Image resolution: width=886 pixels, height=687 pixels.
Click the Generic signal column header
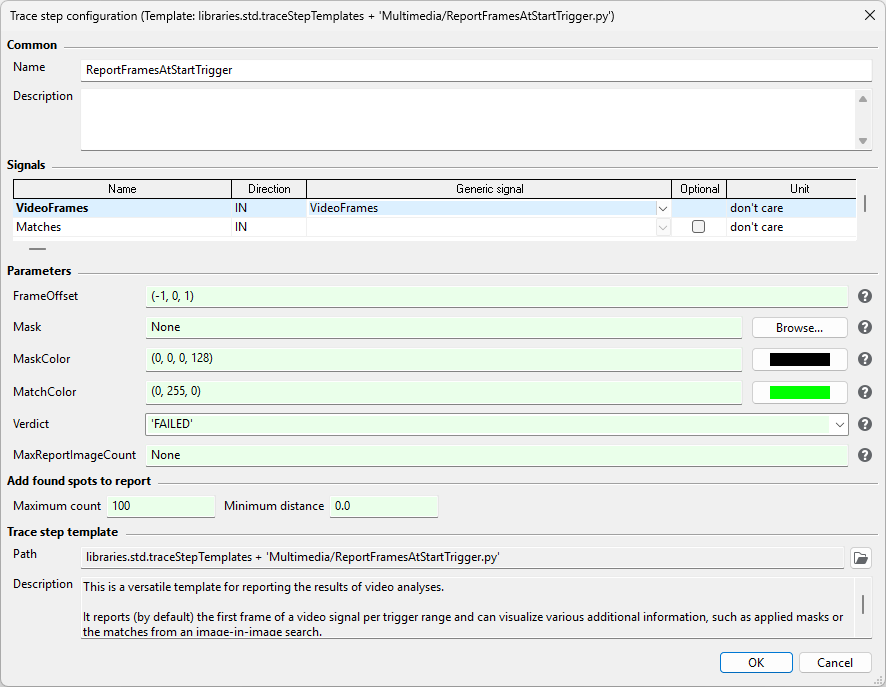pos(489,189)
